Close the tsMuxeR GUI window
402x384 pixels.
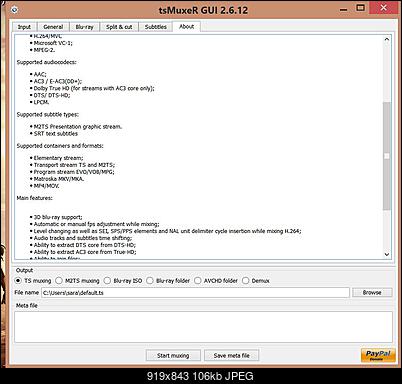coord(384,8)
